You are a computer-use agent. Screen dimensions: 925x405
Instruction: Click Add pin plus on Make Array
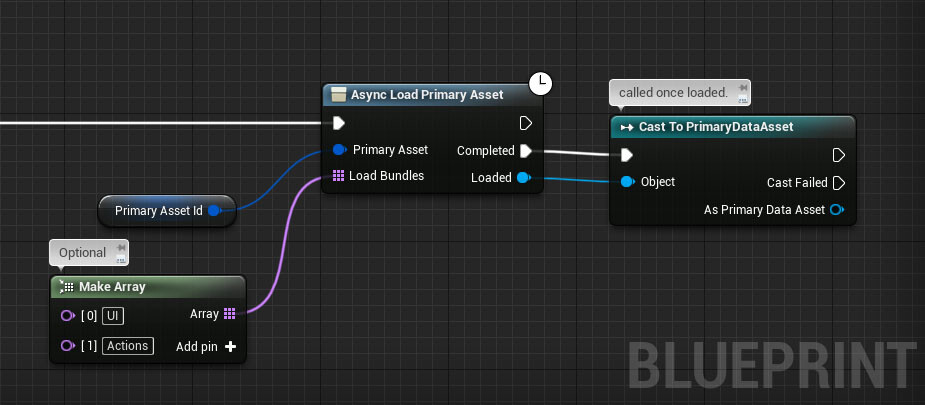click(231, 346)
